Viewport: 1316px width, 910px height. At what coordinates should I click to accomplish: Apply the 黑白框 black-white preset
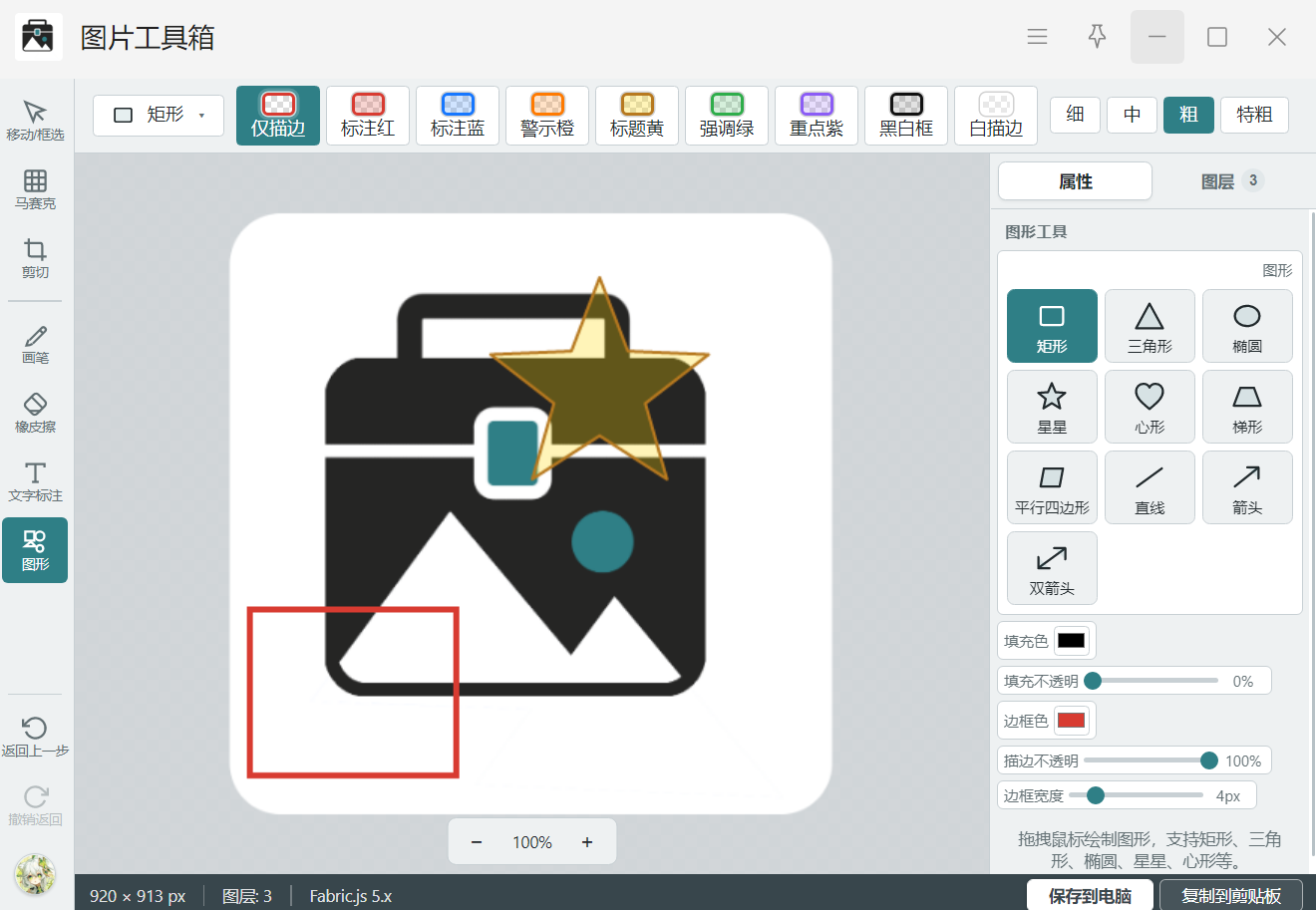(x=906, y=116)
